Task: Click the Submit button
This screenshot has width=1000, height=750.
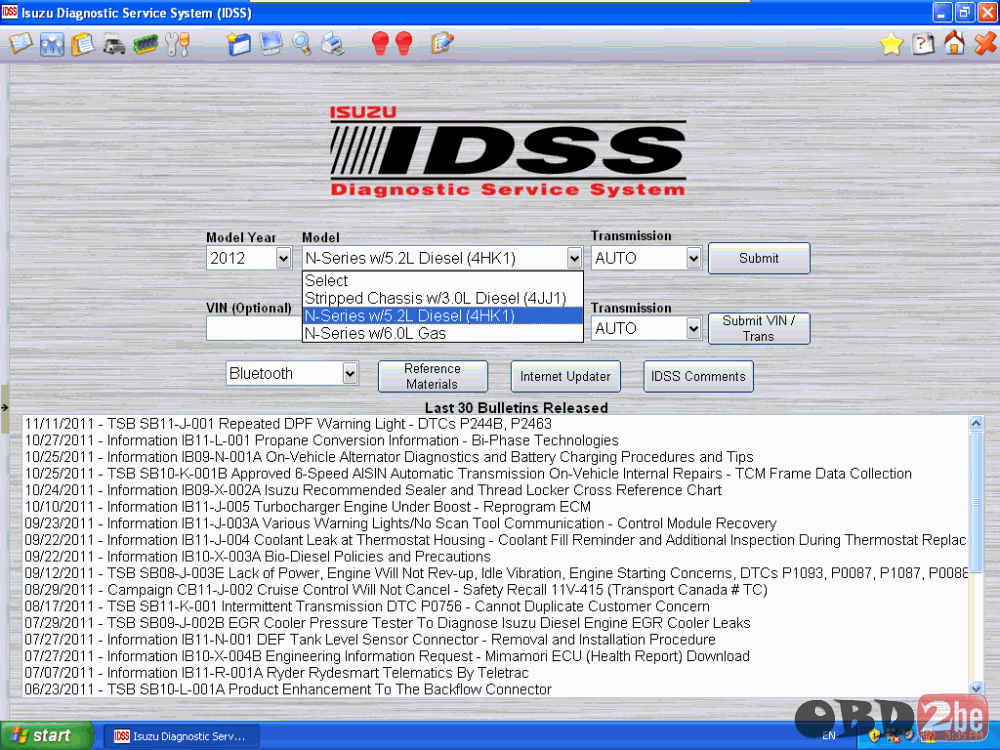Action: tap(759, 258)
